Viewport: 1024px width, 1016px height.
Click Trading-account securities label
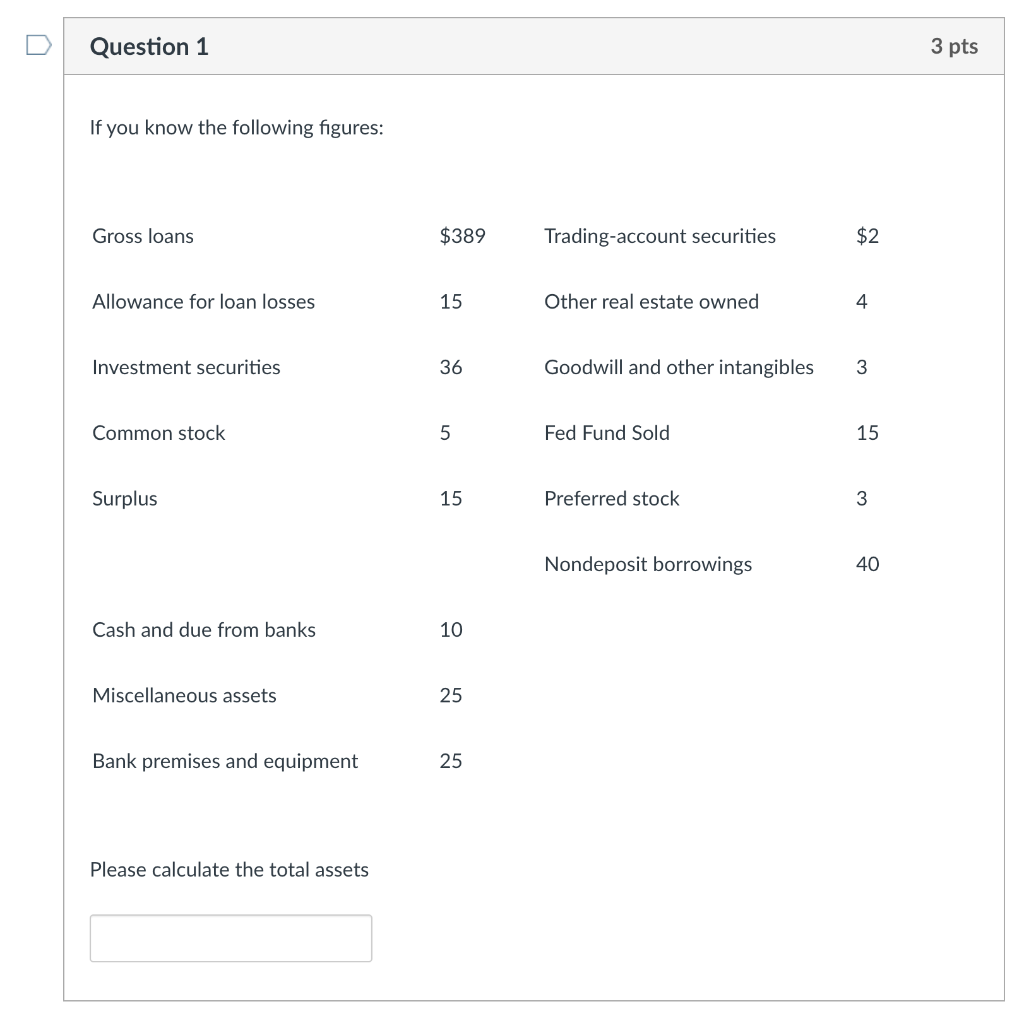click(660, 236)
